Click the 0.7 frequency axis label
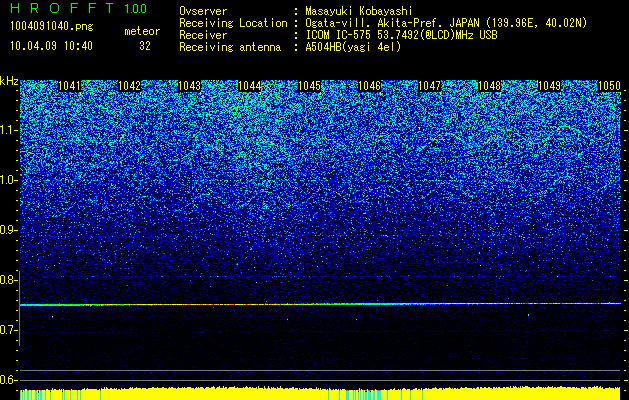 click(8, 330)
